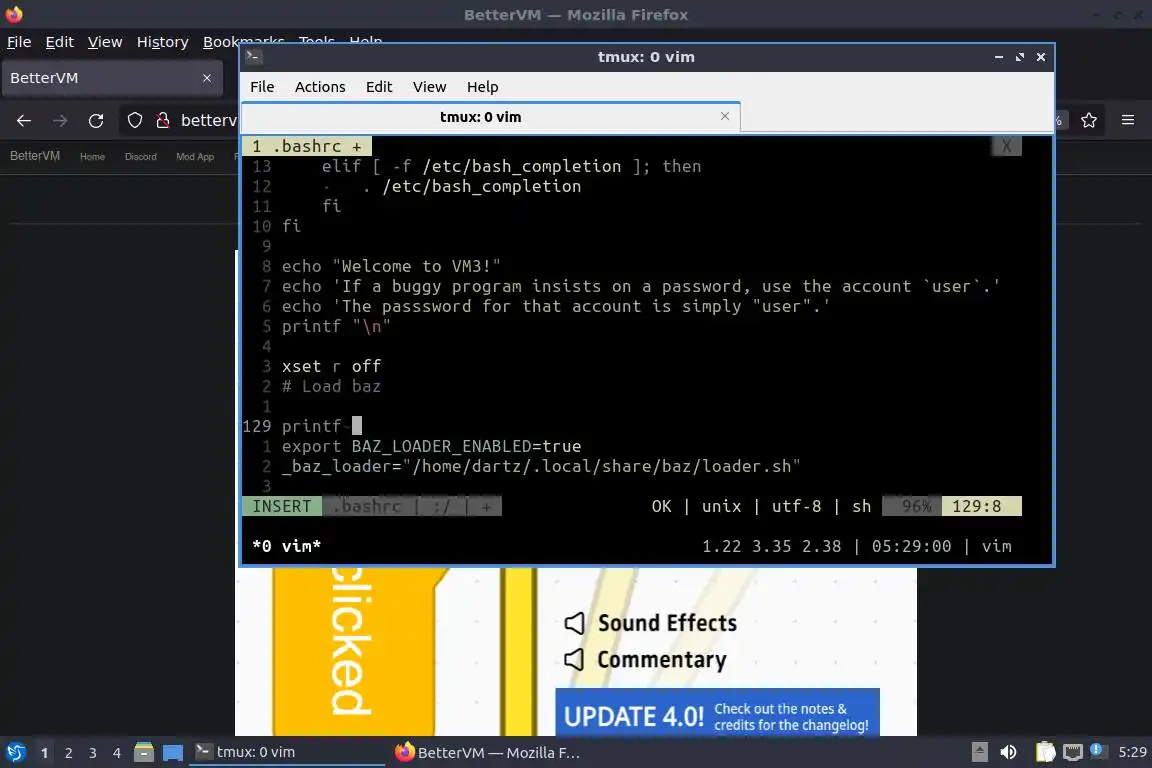This screenshot has height=768, width=1152.
Task: Click the 96% file position indicator
Action: coord(912,506)
